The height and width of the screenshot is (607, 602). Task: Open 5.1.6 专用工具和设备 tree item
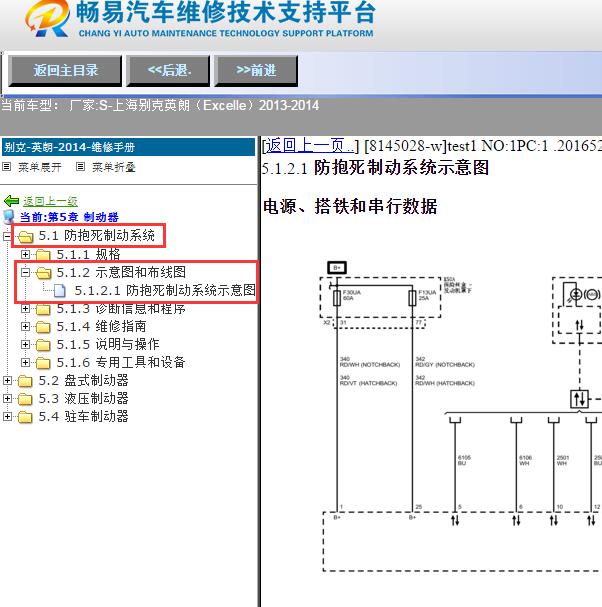coord(121,362)
